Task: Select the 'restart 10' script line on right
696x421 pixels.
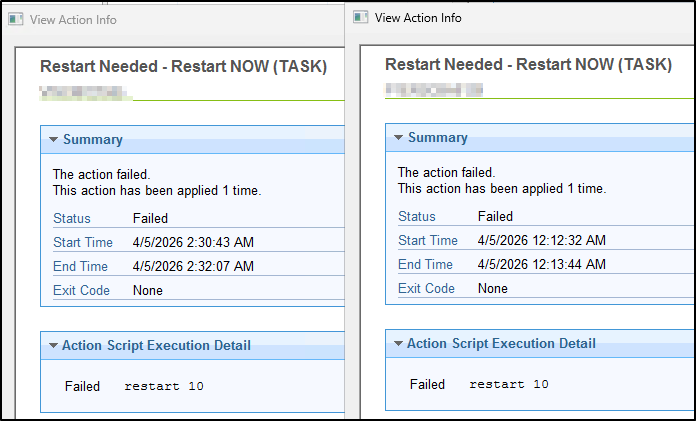Action: 509,384
